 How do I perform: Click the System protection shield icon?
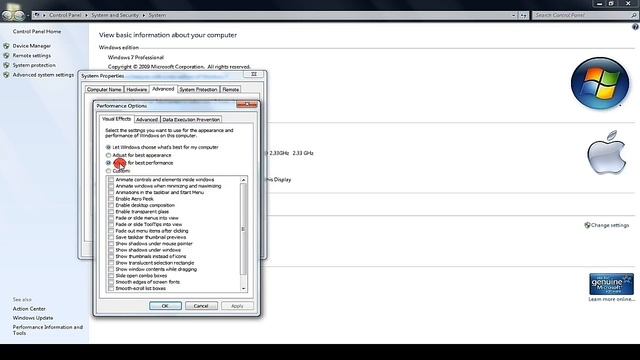tap(6, 65)
